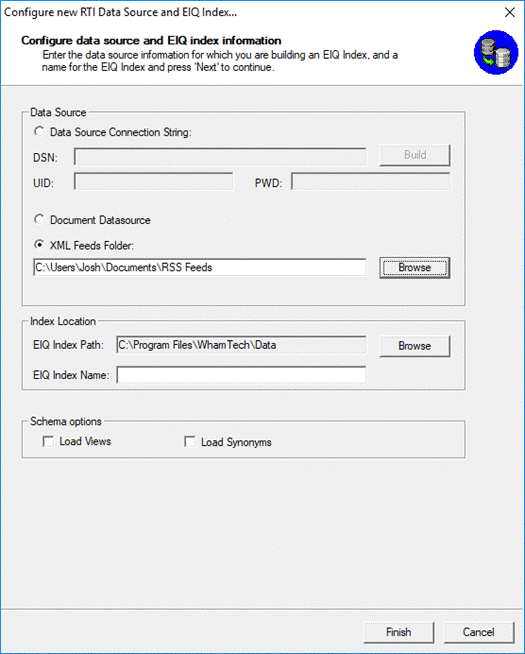This screenshot has width=525, height=654.
Task: Browse for the EIQ Index Path
Action: pyautogui.click(x=415, y=346)
